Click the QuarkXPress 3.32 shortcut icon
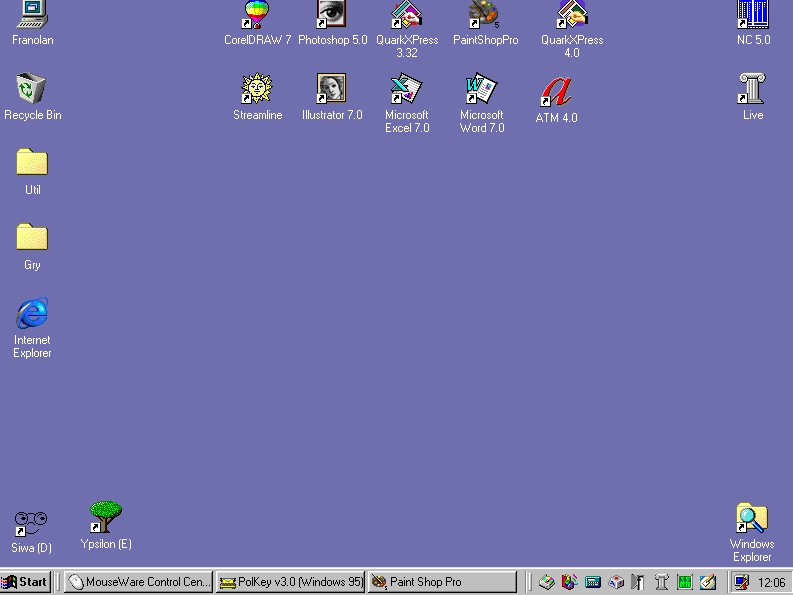 (x=406, y=14)
